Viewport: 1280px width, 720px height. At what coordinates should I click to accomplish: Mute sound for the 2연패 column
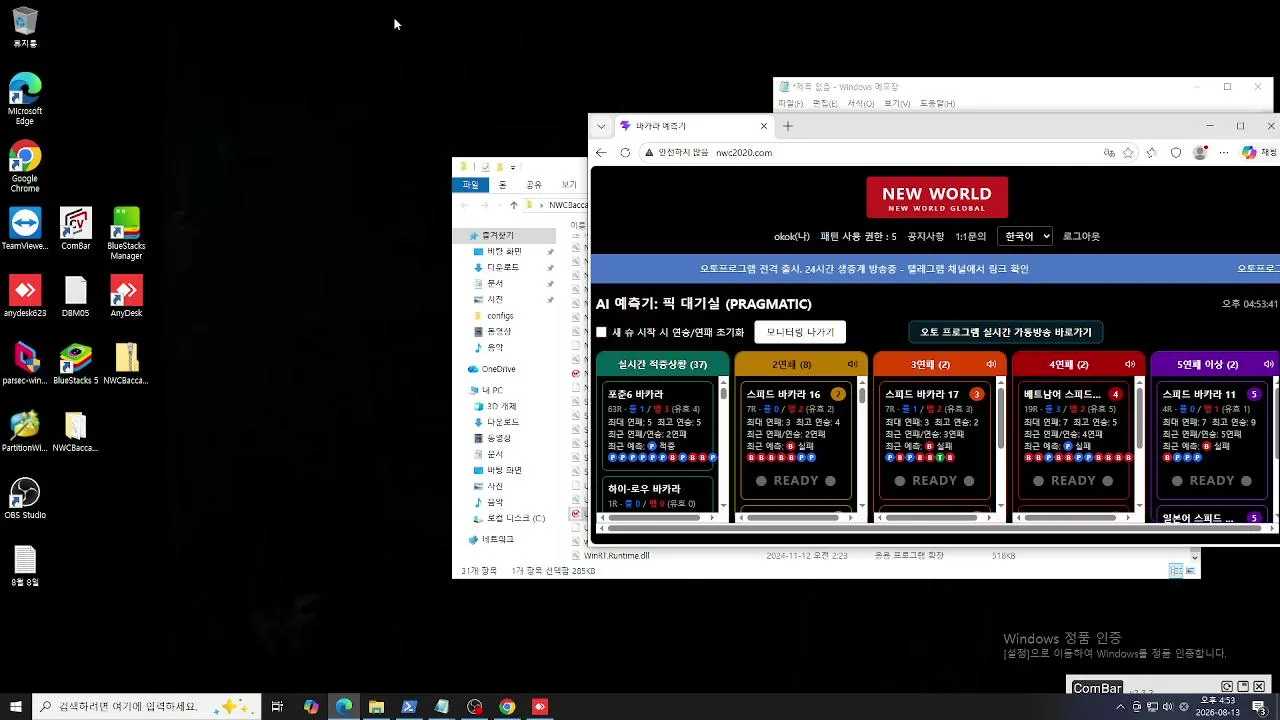(853, 364)
